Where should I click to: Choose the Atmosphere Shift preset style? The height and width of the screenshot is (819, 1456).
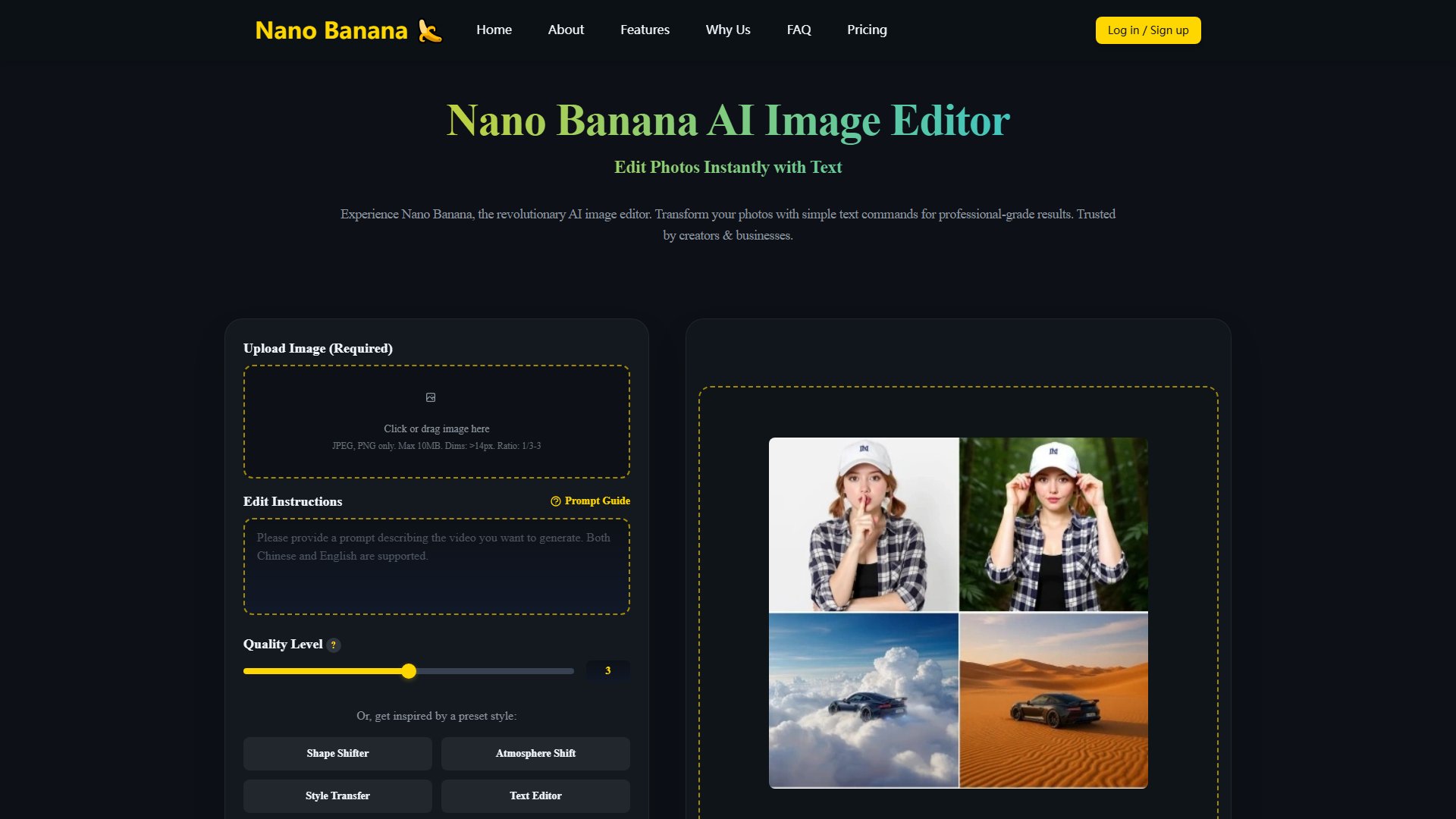(x=535, y=754)
